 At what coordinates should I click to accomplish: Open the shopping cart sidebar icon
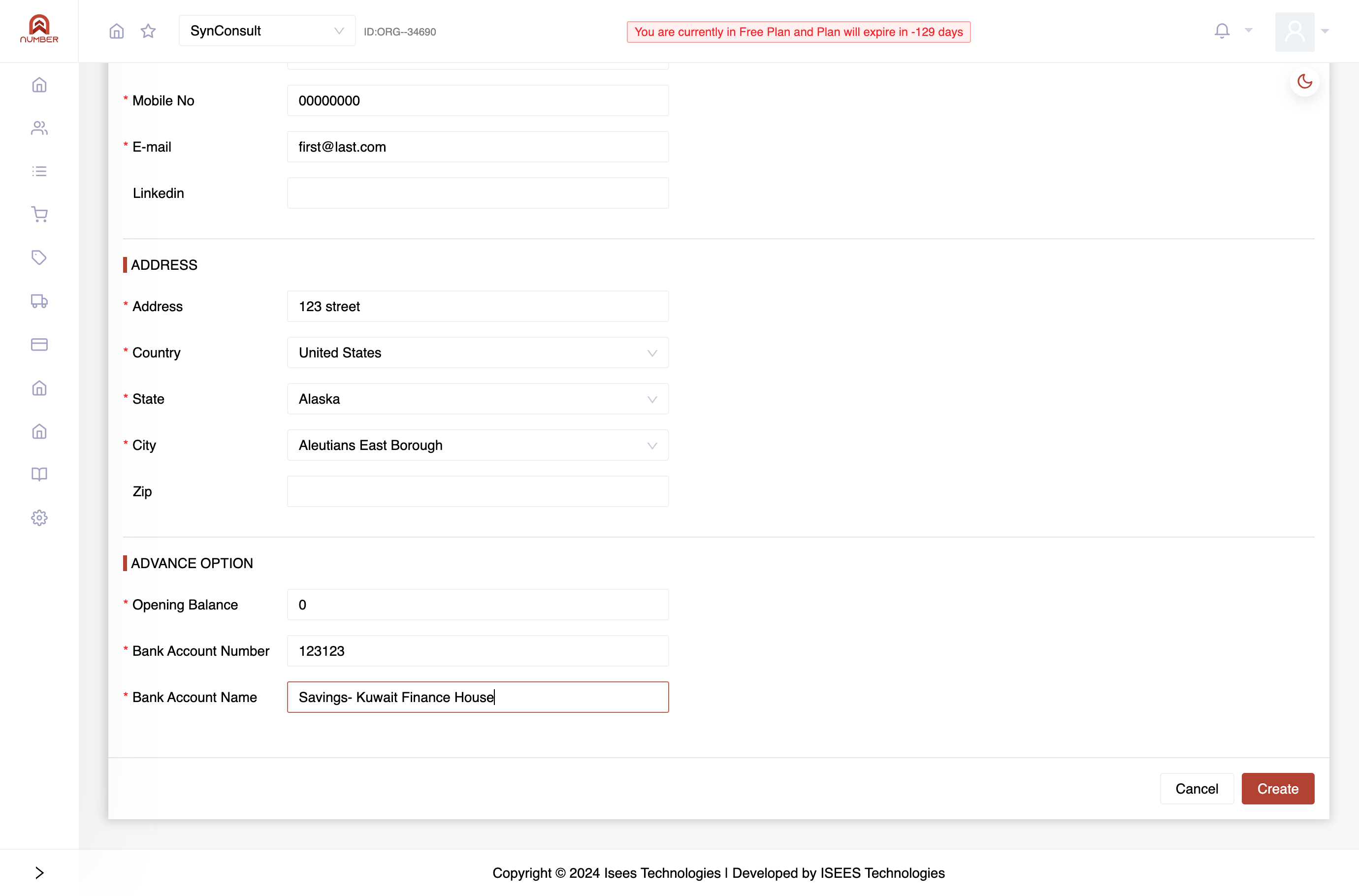point(39,214)
